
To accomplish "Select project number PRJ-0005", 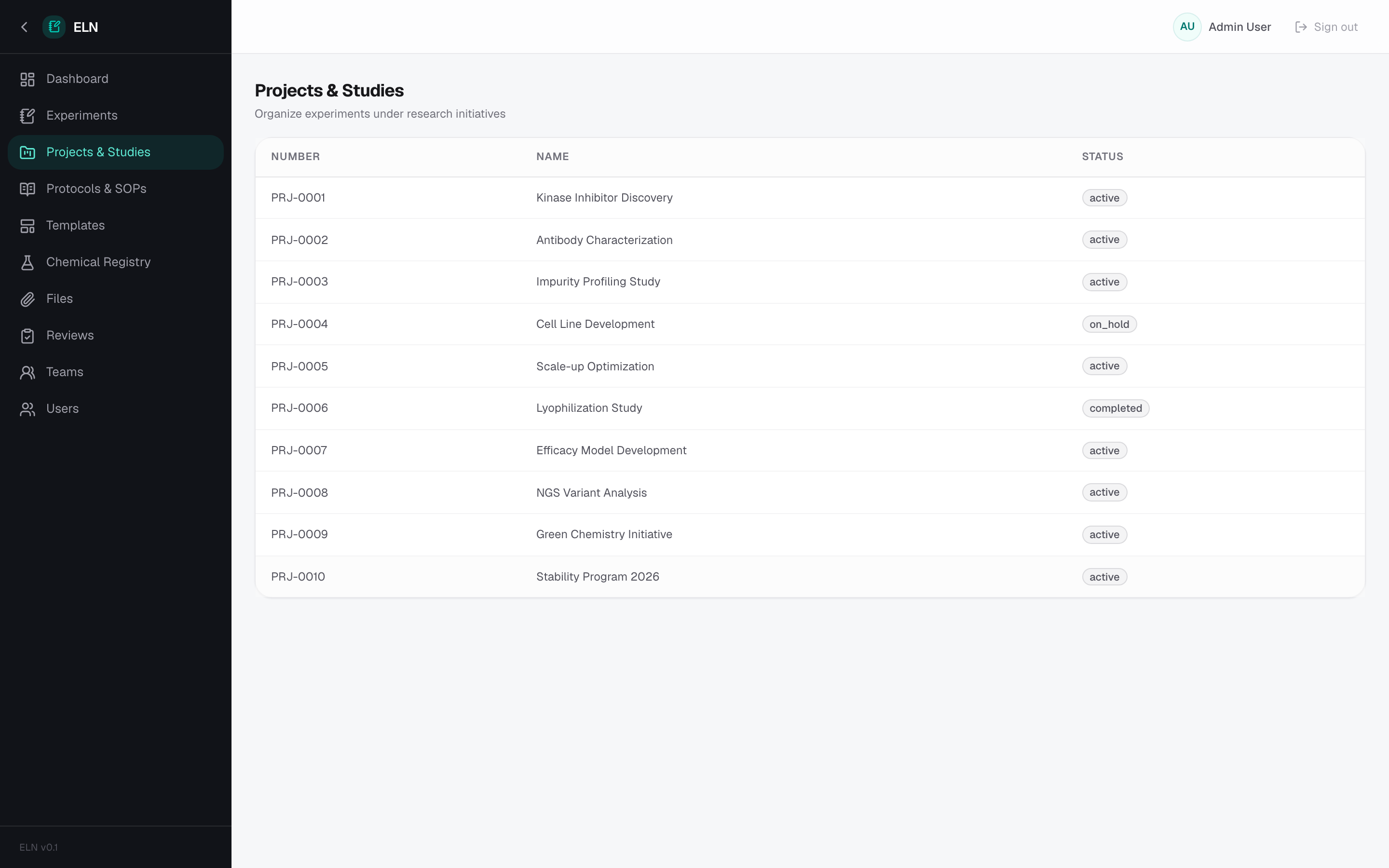I will click(299, 366).
